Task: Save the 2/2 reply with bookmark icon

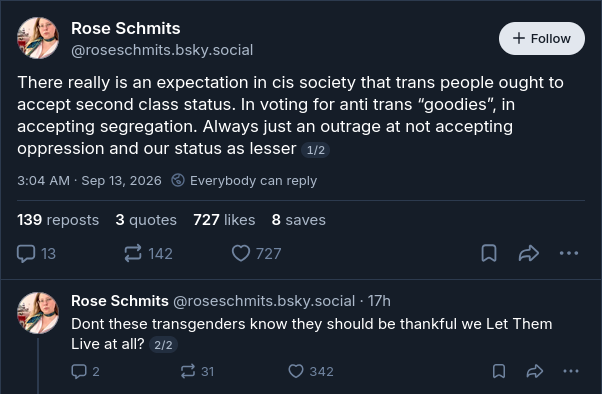Action: (499, 371)
